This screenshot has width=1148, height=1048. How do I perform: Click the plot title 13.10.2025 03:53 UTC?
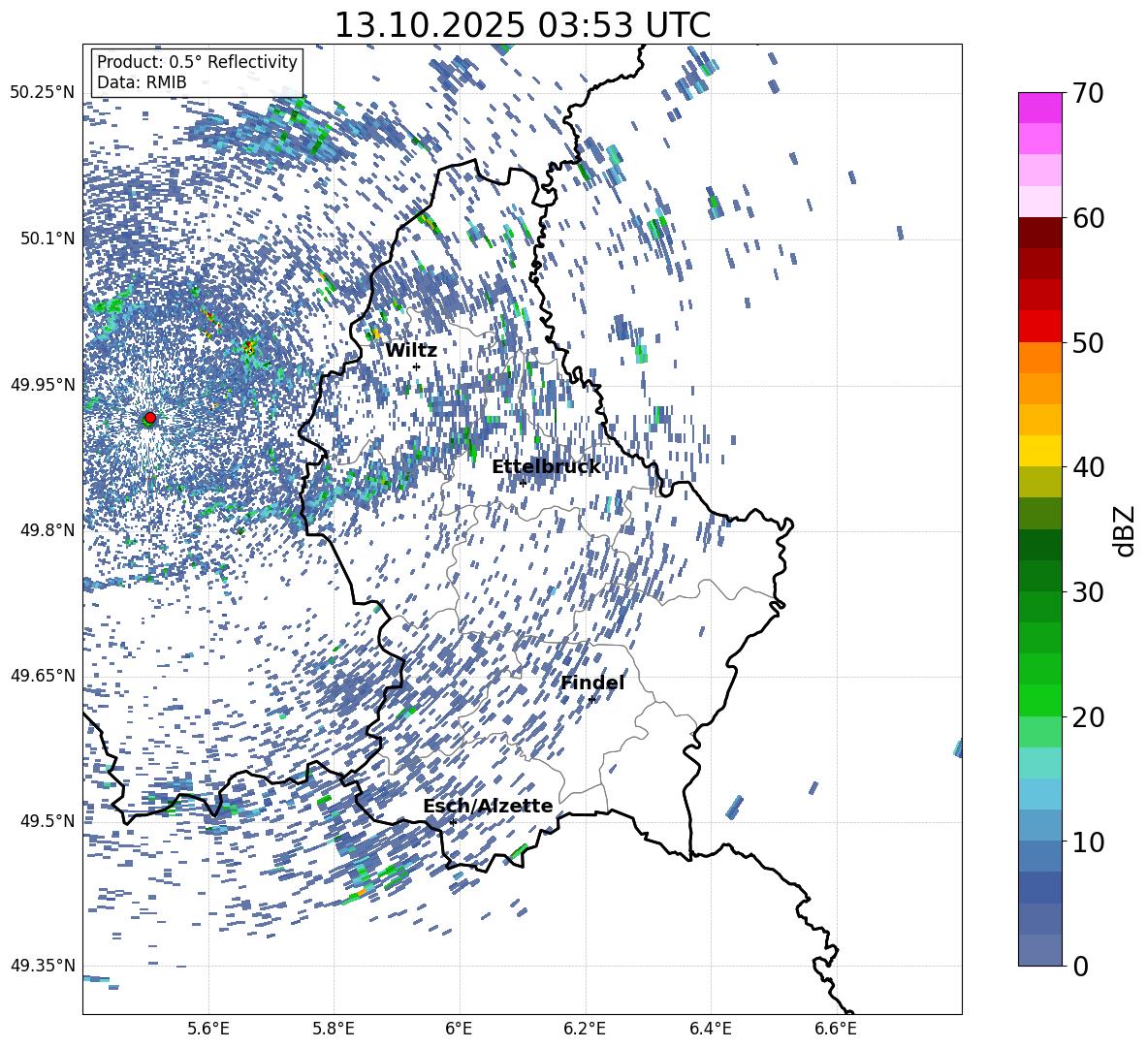523,25
